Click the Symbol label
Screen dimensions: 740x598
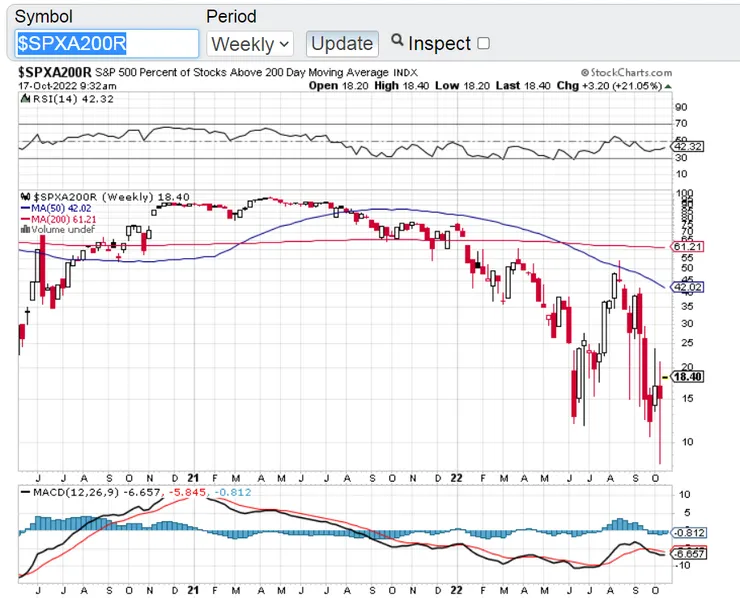43,17
